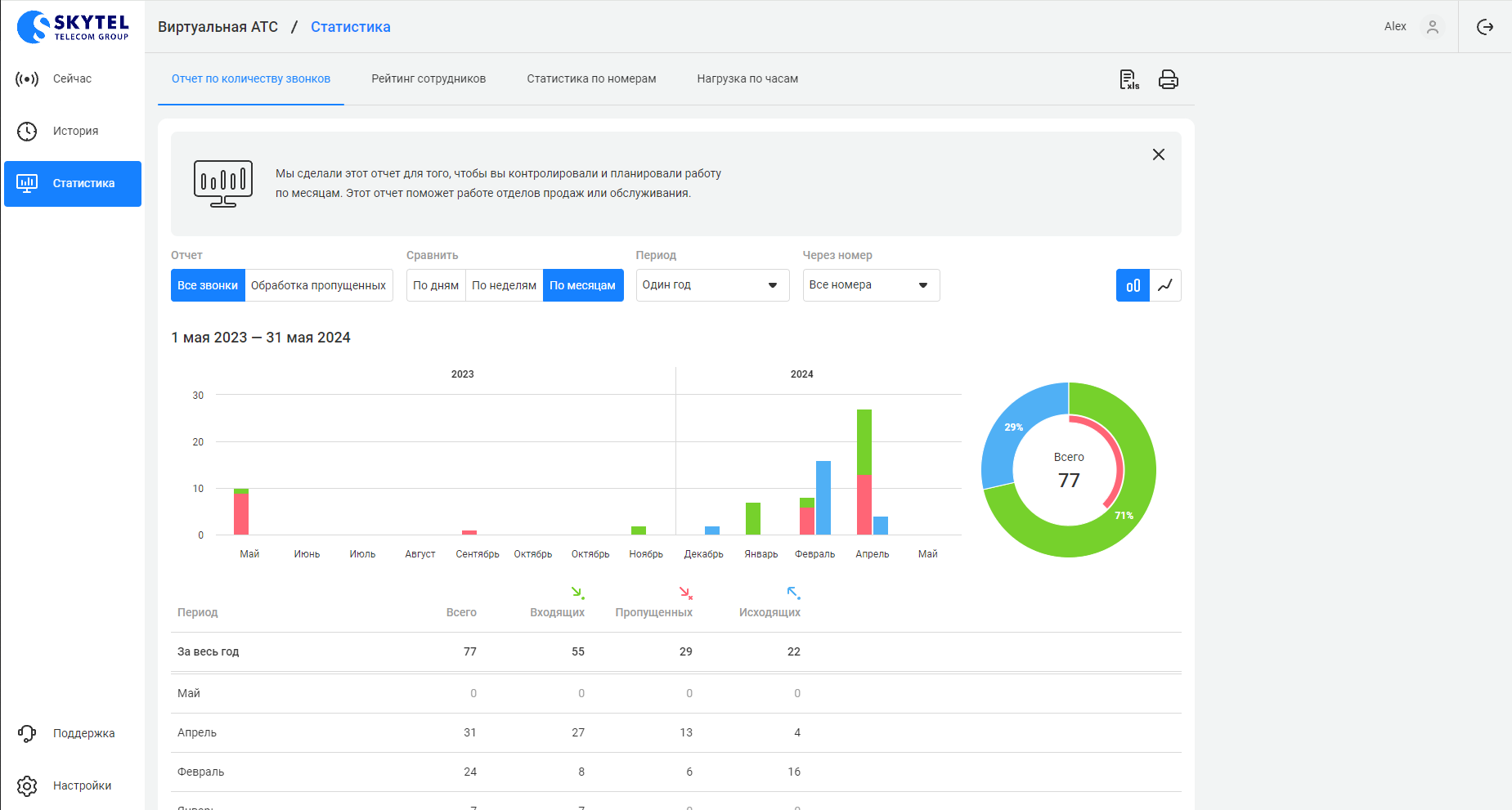Compare По дням
This screenshot has height=810, width=1512.
(436, 285)
